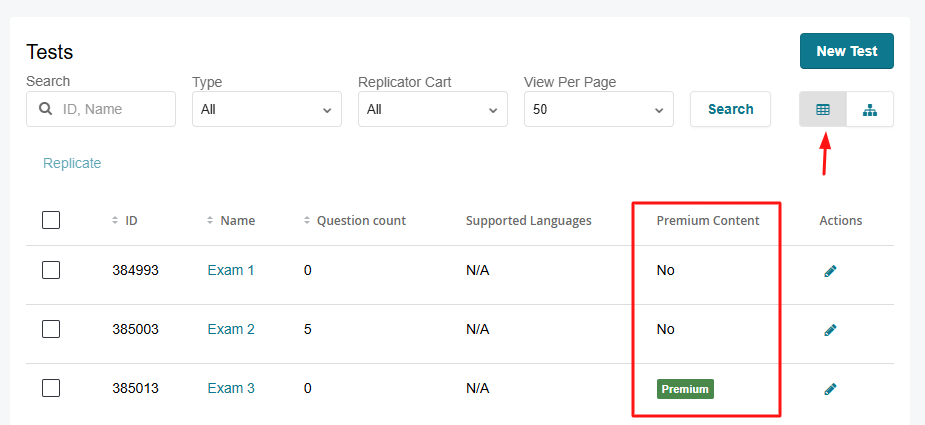Sort by ID column arrows
925x425 pixels.
point(115,220)
